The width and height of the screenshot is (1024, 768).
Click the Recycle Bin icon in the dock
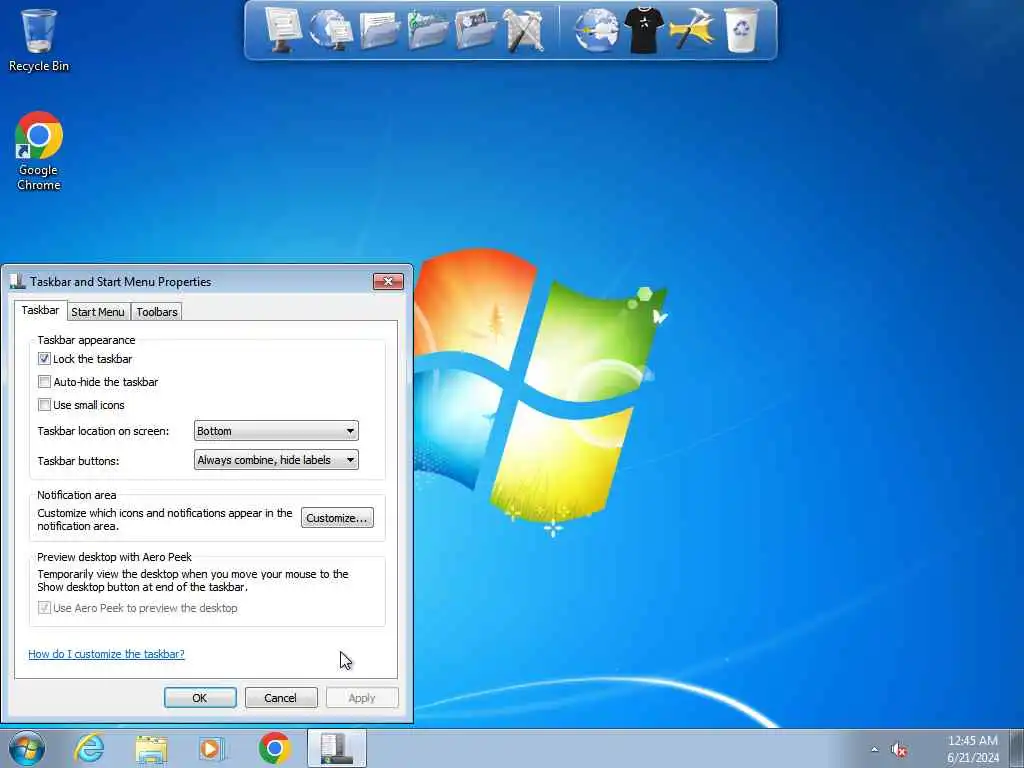741,29
